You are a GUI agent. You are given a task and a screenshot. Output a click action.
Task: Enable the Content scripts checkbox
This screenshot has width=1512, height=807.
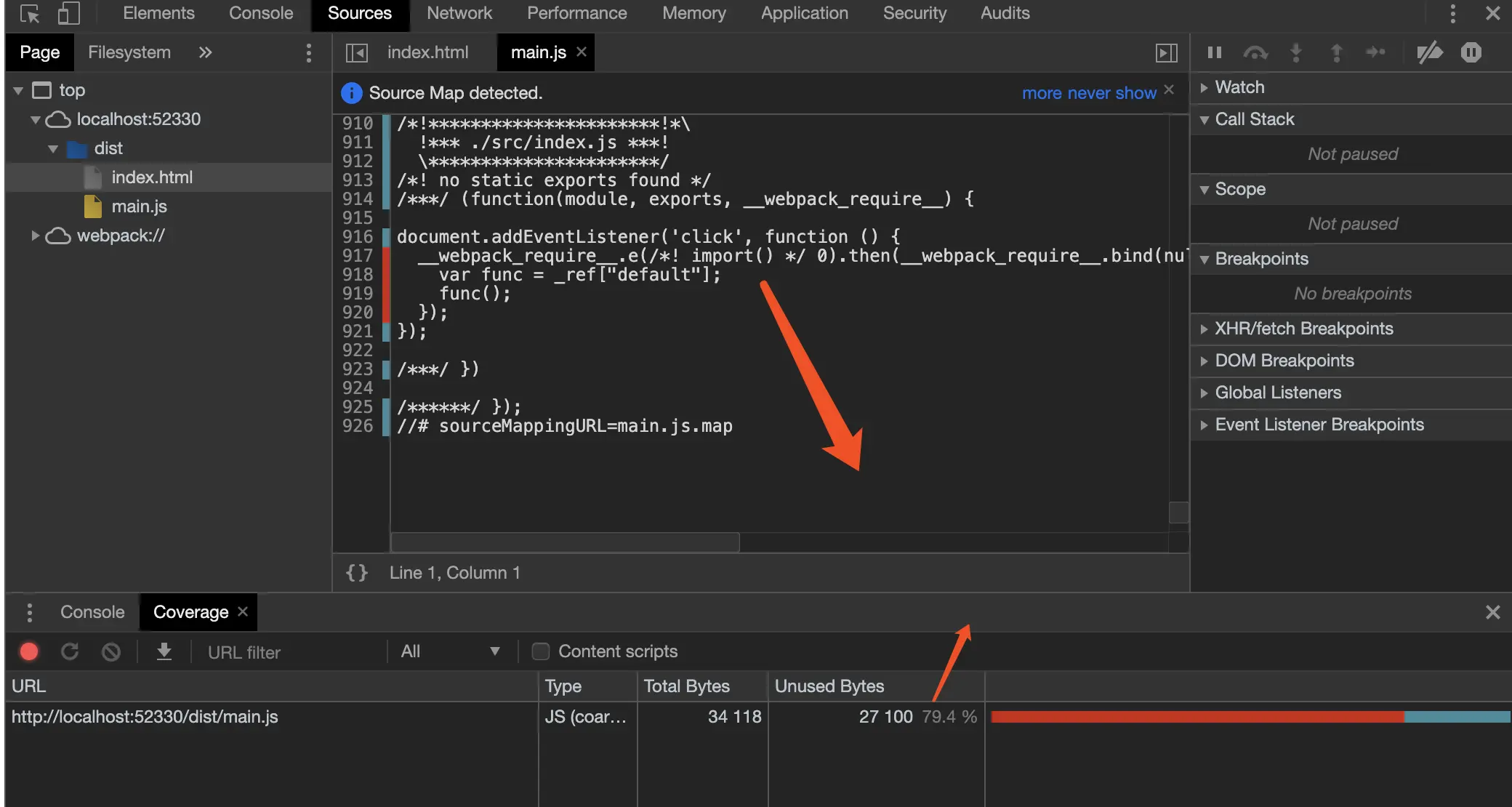click(x=540, y=651)
